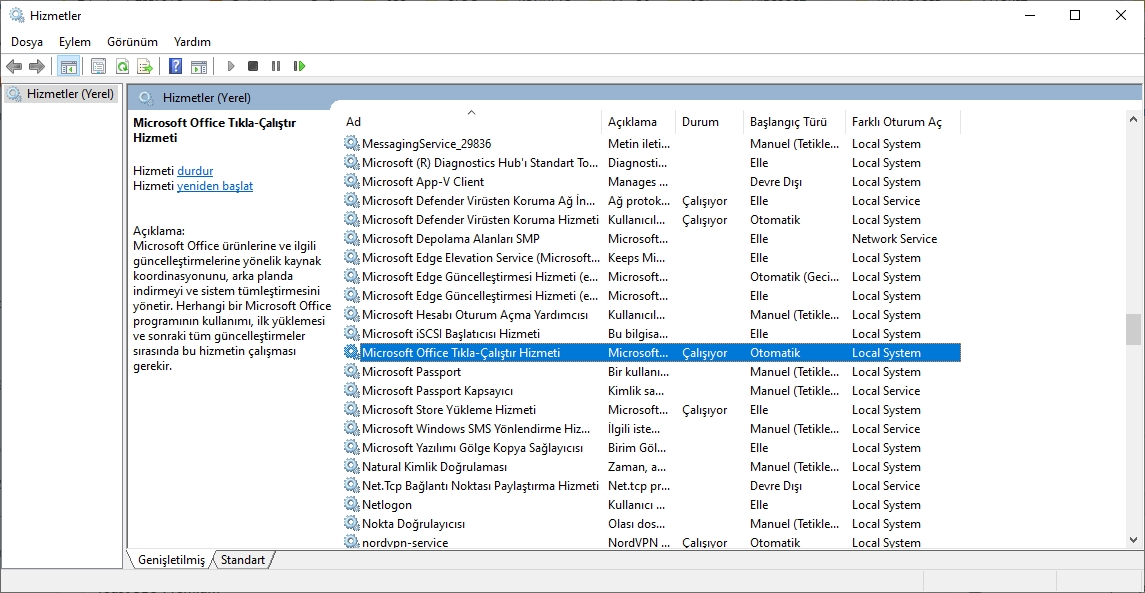1145x593 pixels.
Task: Click the Pause Service icon
Action: (x=275, y=66)
